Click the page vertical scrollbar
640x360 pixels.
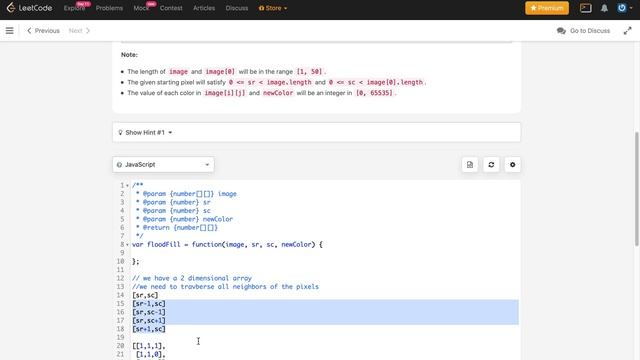coord(637,189)
